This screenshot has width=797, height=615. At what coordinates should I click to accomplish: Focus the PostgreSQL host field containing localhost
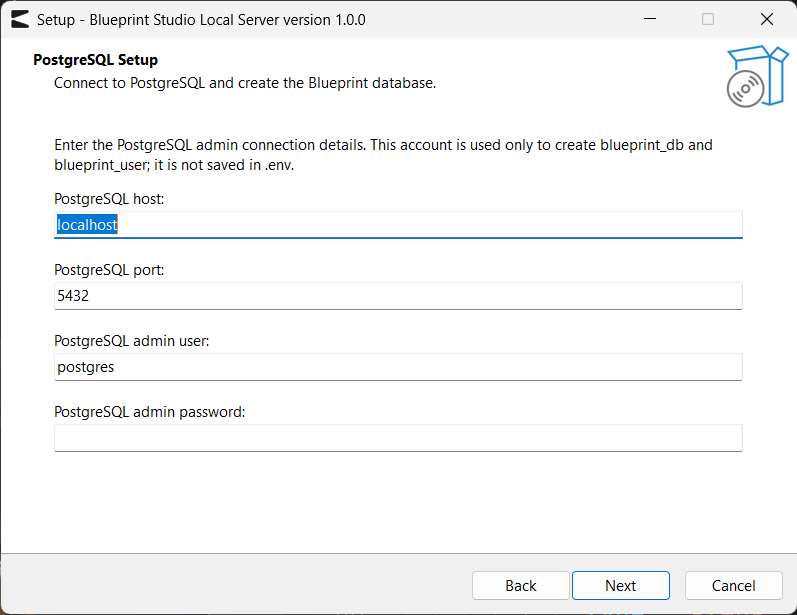(398, 225)
